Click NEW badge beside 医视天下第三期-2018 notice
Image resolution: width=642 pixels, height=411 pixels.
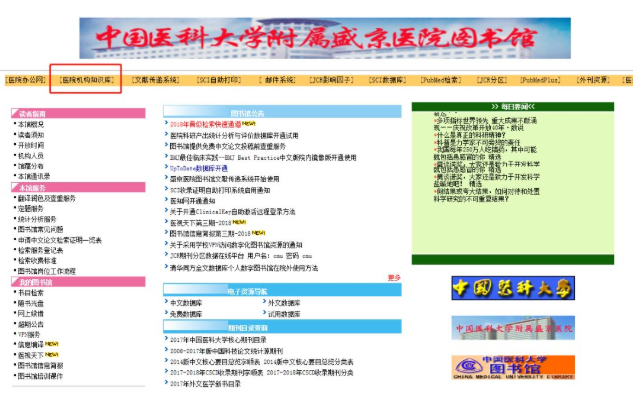tap(239, 222)
